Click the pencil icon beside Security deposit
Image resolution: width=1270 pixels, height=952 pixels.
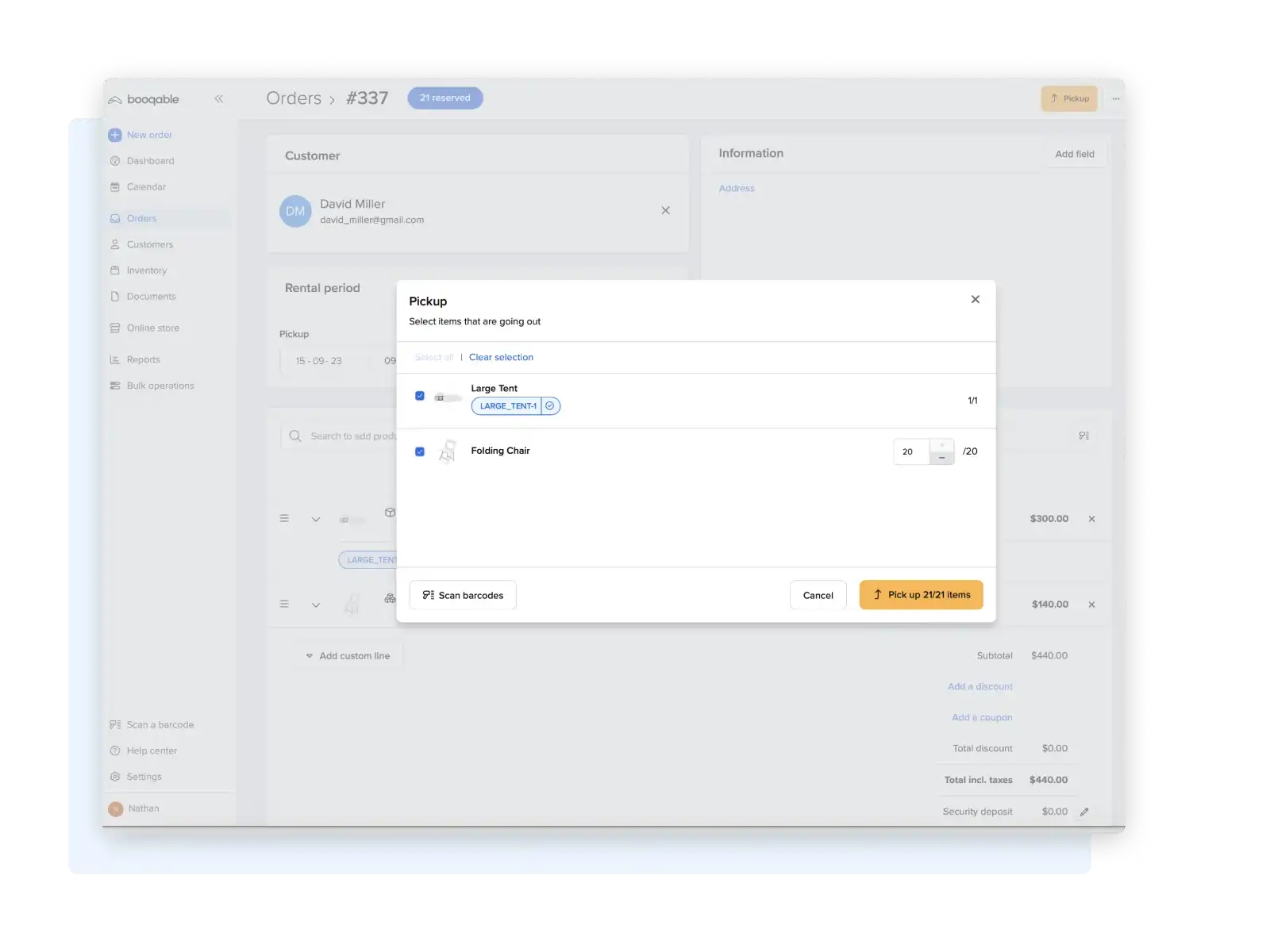1084,812
